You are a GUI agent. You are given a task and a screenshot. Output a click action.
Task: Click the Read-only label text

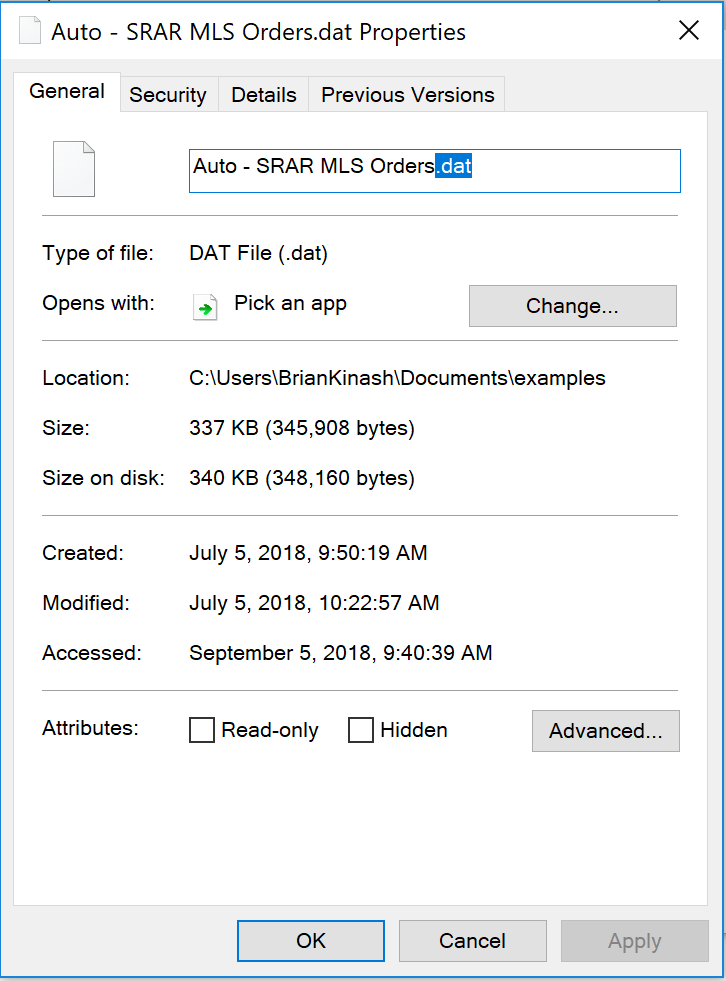[270, 730]
